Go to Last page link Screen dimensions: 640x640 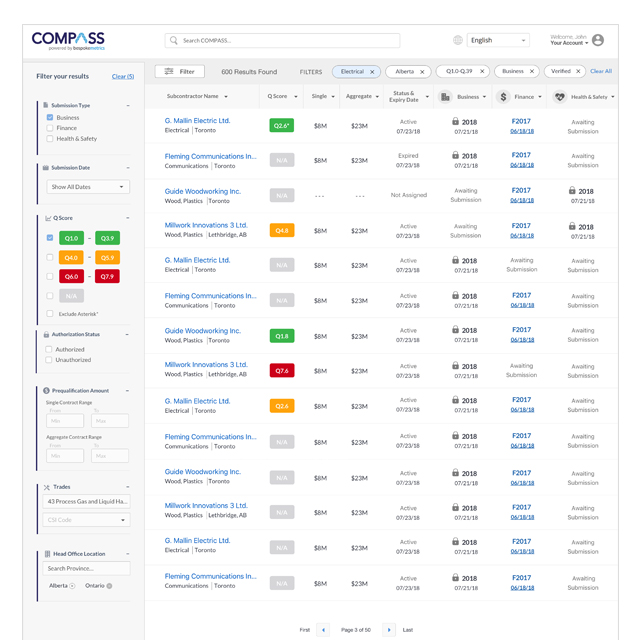[x=408, y=630]
